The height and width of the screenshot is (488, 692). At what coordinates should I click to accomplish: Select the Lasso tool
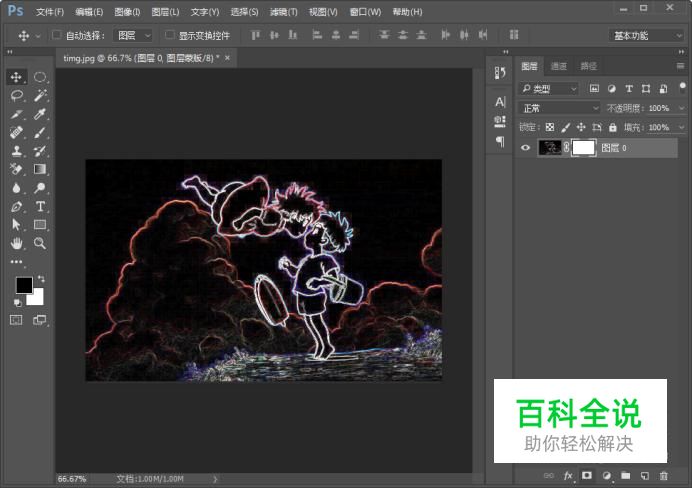point(17,95)
